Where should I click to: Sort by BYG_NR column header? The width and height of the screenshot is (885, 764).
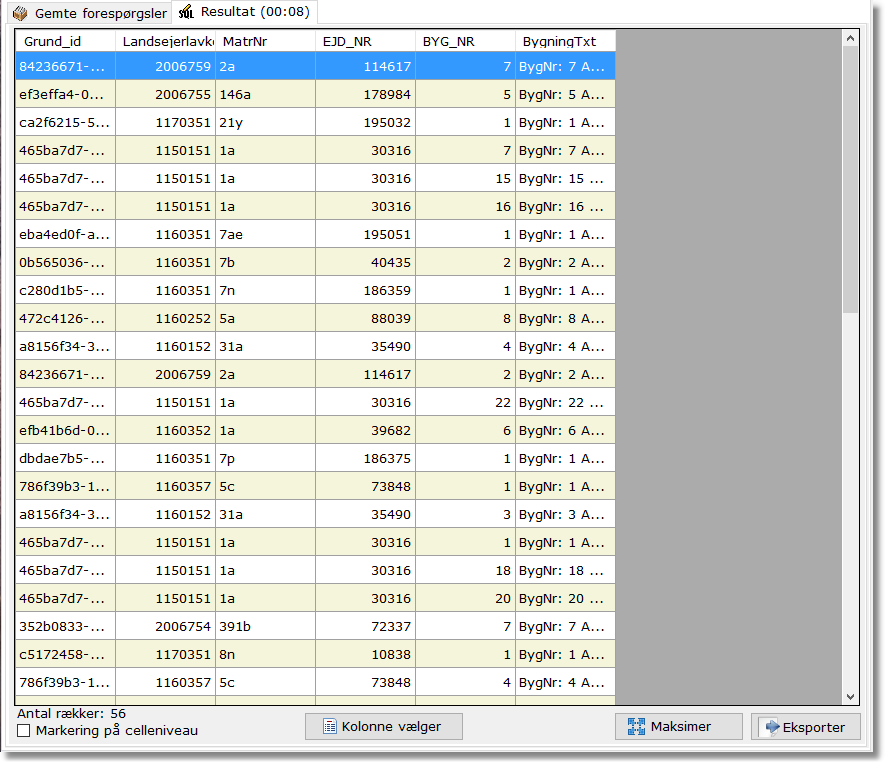pos(465,41)
